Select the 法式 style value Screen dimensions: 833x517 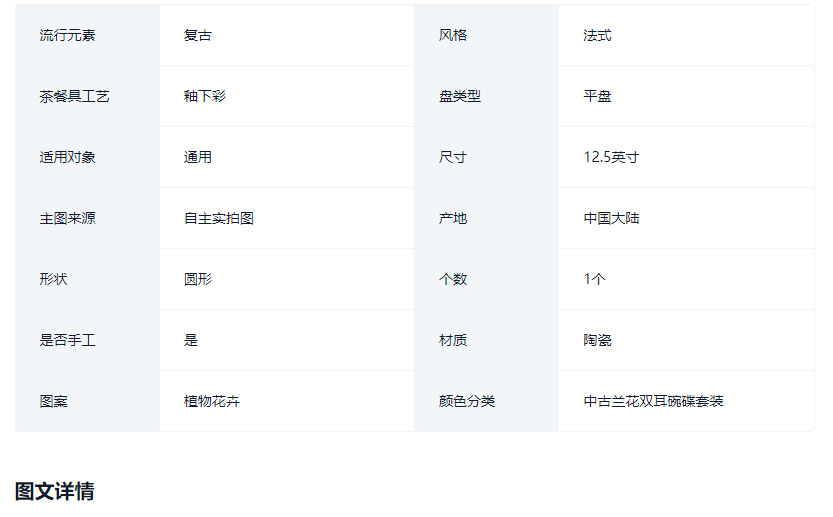click(597, 36)
